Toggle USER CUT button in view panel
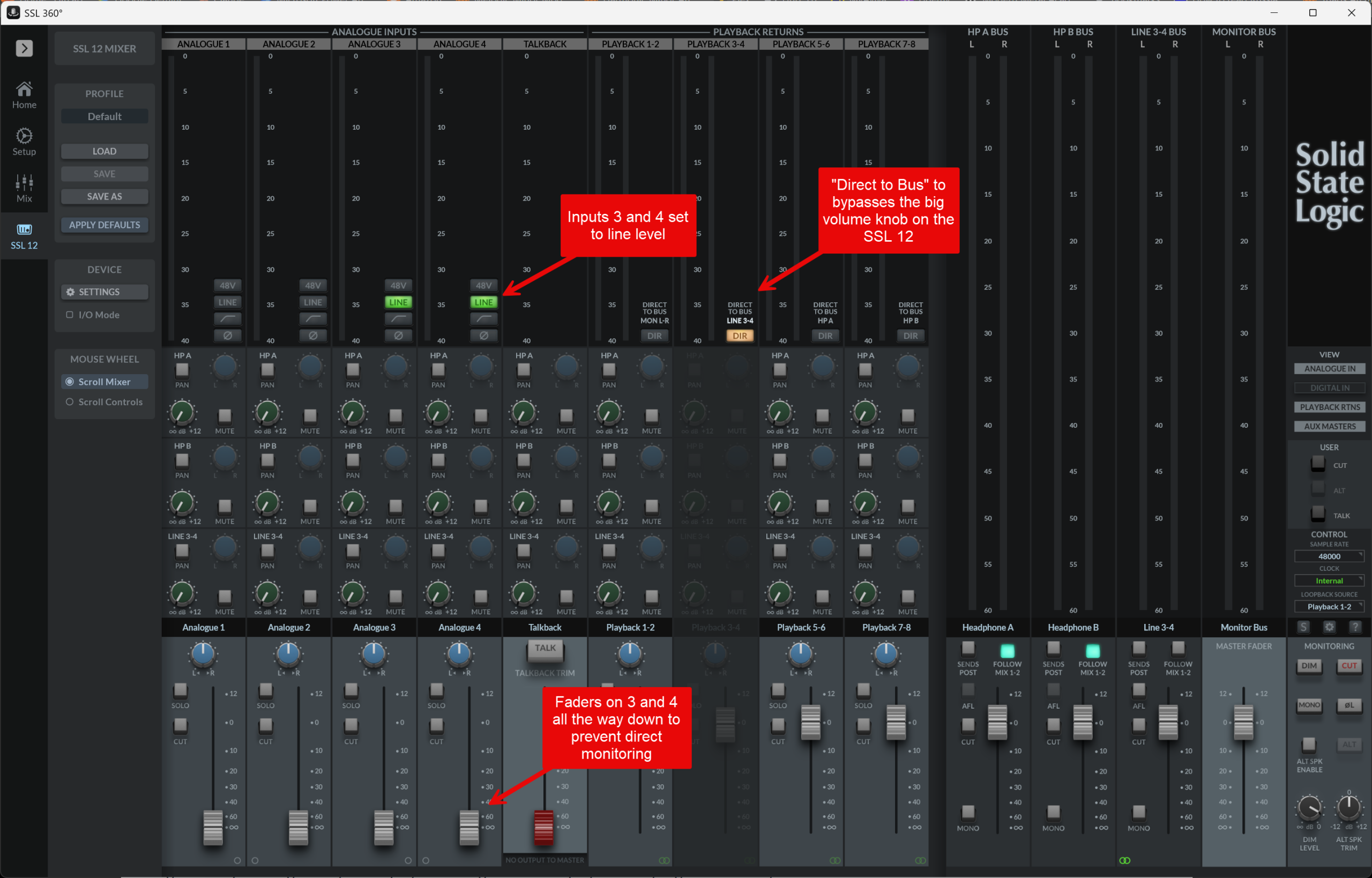The height and width of the screenshot is (878, 1372). [1318, 464]
